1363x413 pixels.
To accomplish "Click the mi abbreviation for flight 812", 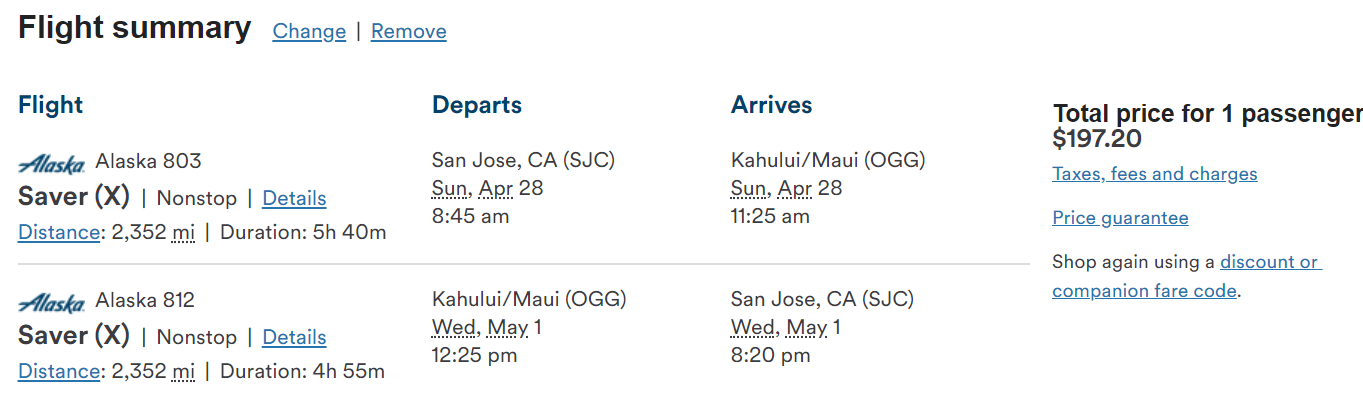I will pos(183,372).
